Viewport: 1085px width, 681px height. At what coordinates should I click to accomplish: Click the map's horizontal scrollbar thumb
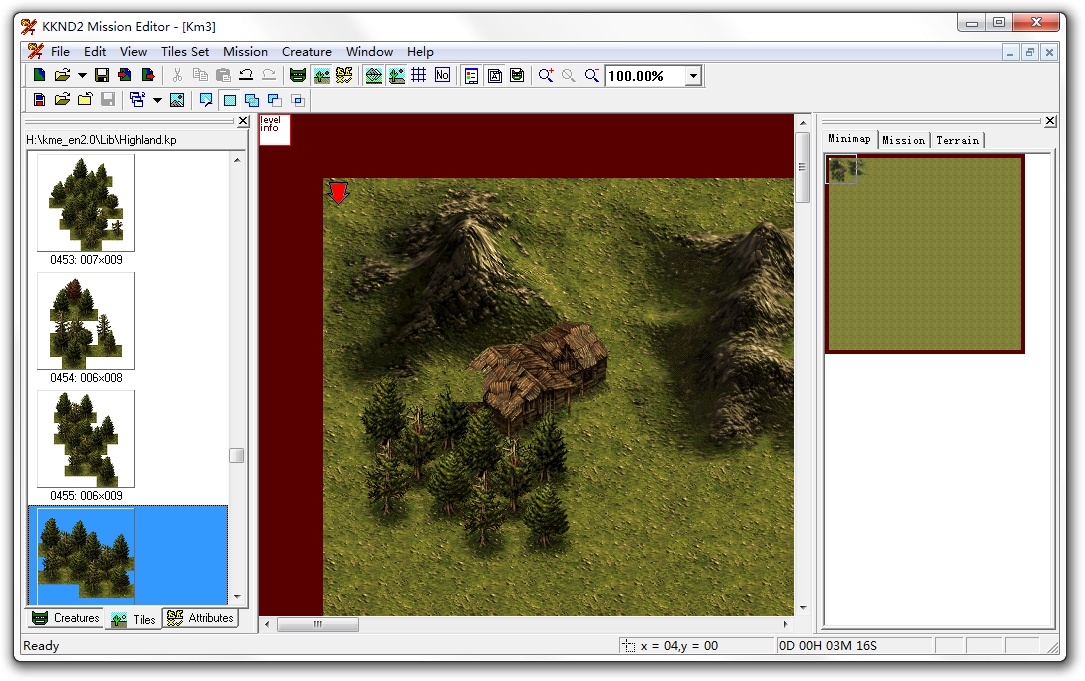click(x=317, y=624)
